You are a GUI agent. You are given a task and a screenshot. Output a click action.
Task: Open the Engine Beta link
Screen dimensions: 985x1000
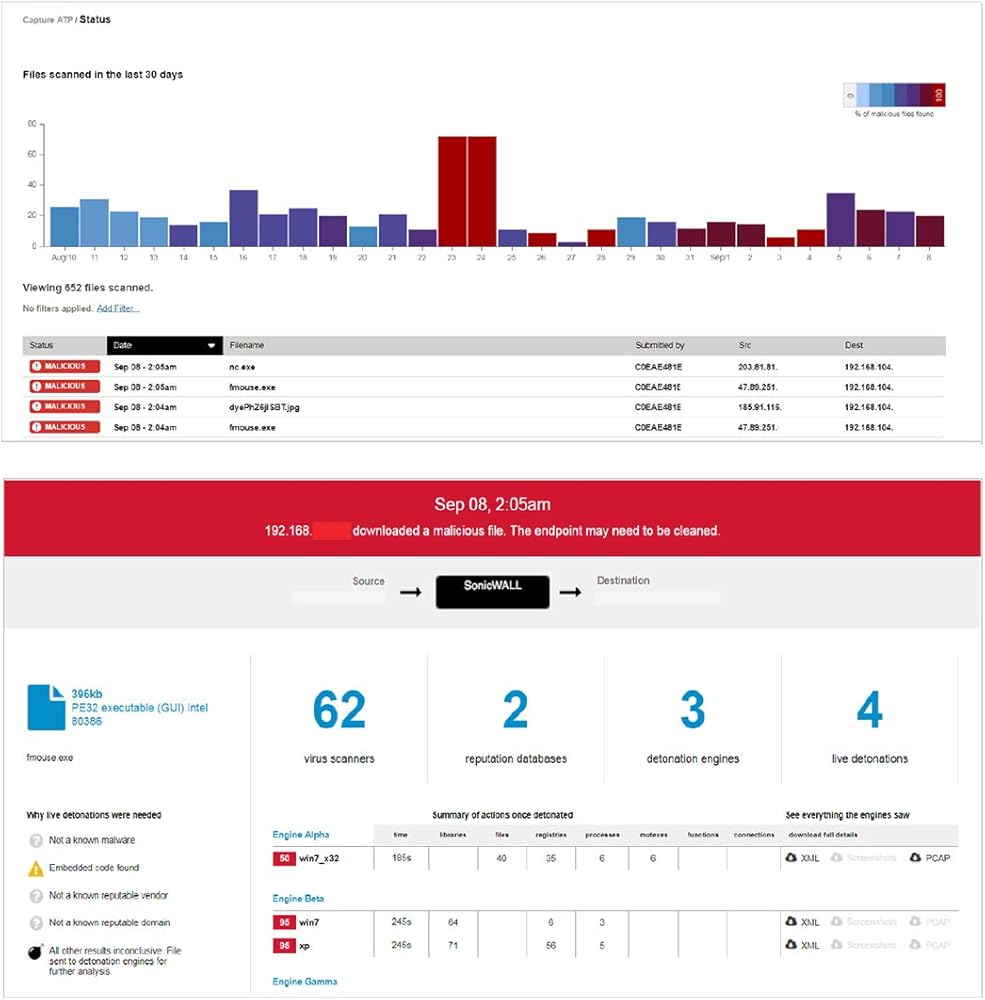pos(298,898)
